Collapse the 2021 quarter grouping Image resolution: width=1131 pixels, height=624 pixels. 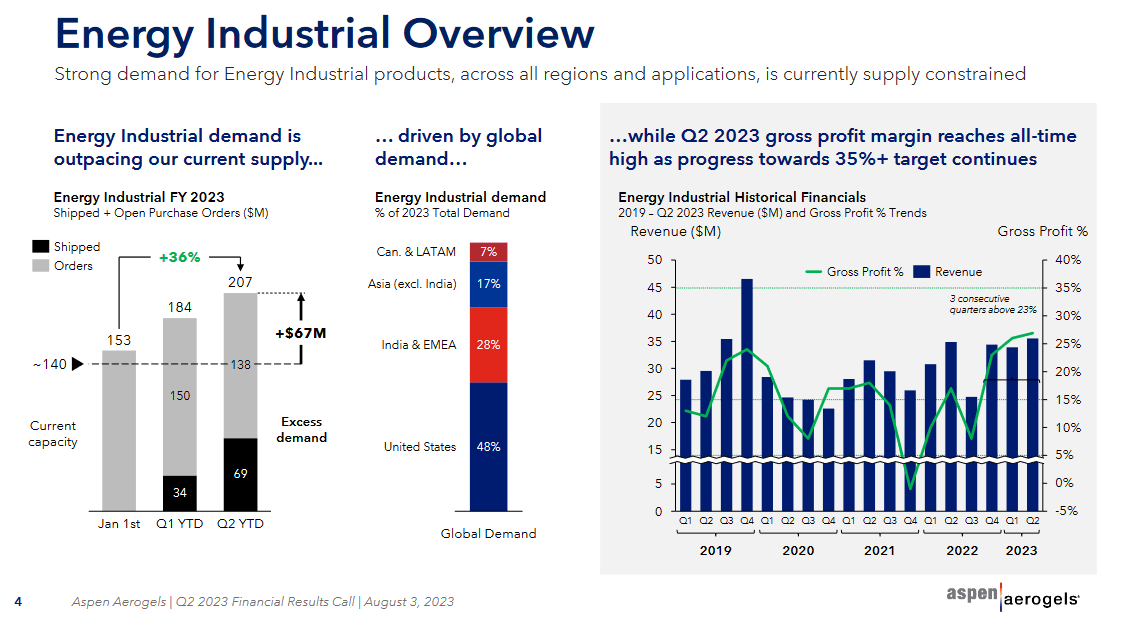880,550
